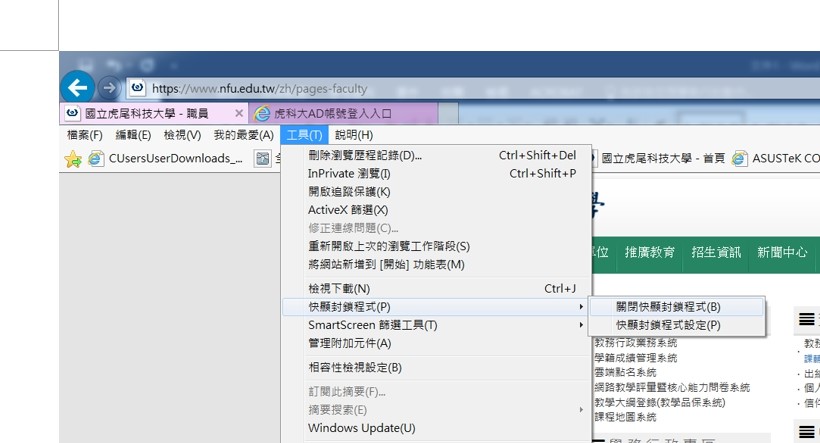Viewport: 820px width, 443px height.
Task: Open 課程地圖系統 link
Action: point(625,417)
